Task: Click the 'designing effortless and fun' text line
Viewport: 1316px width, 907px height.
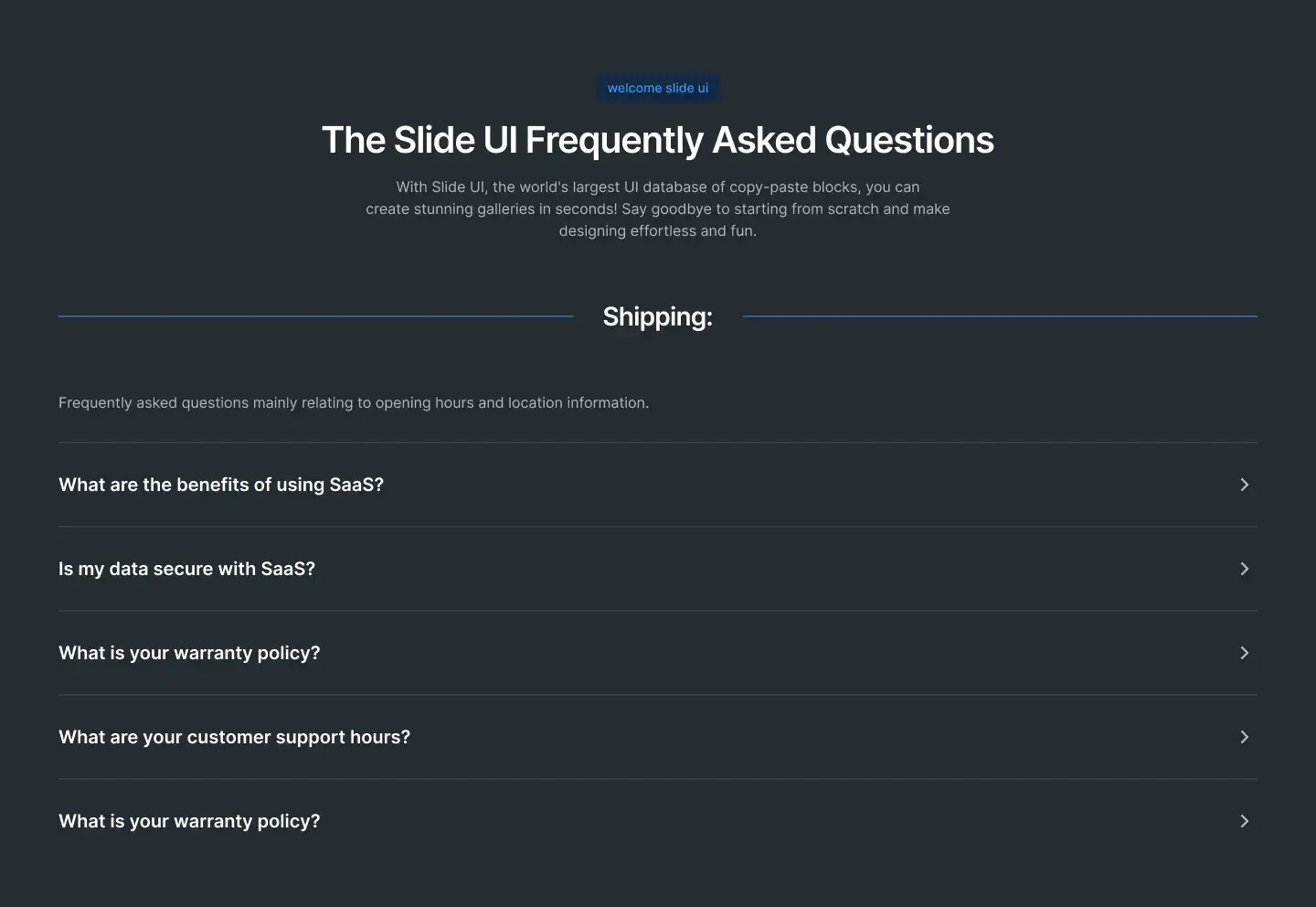Action: click(658, 230)
